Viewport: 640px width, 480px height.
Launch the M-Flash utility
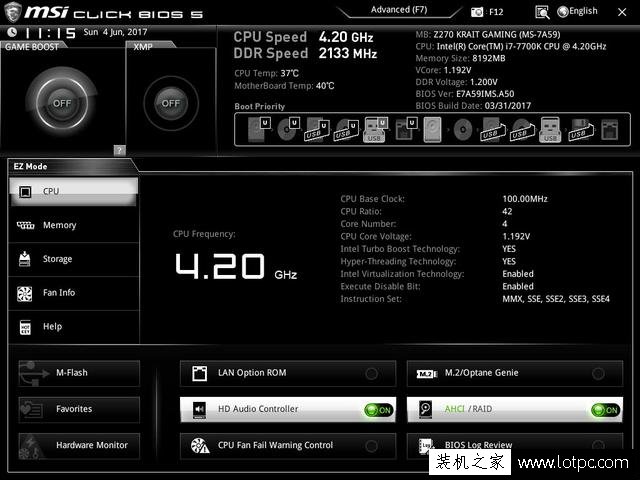pyautogui.click(x=79, y=373)
